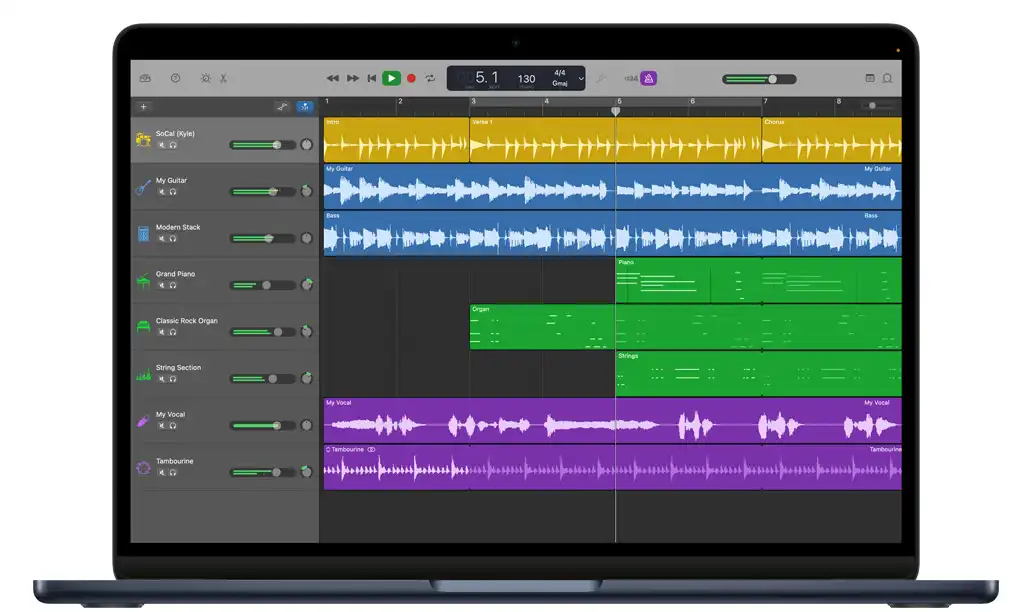Open the Loop Browser icon
This screenshot has height=612, width=1014.
click(x=888, y=78)
